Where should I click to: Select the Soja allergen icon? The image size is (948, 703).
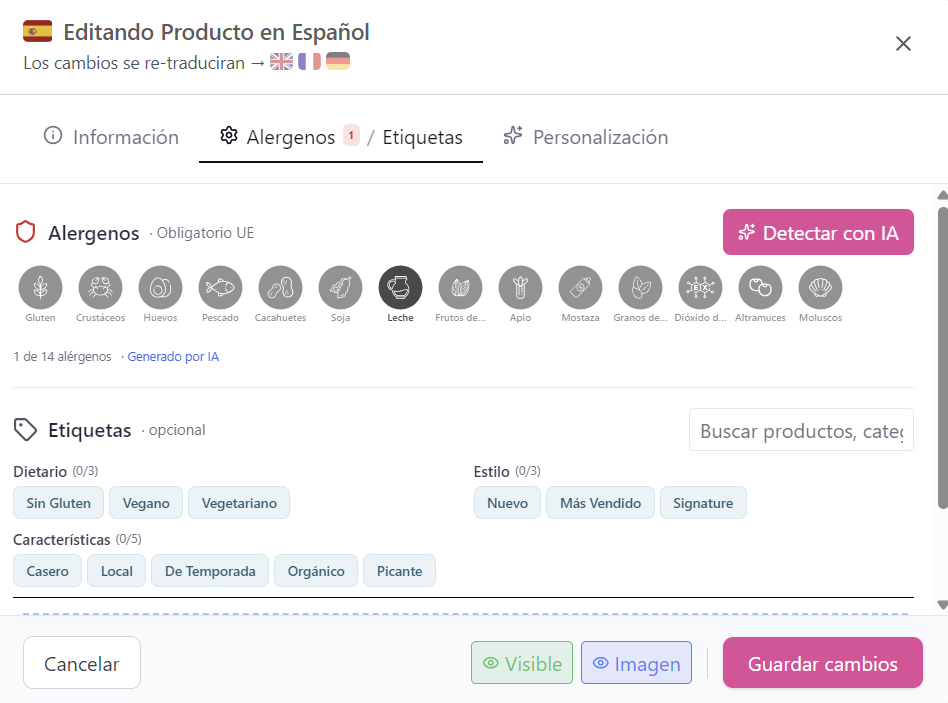coord(340,287)
